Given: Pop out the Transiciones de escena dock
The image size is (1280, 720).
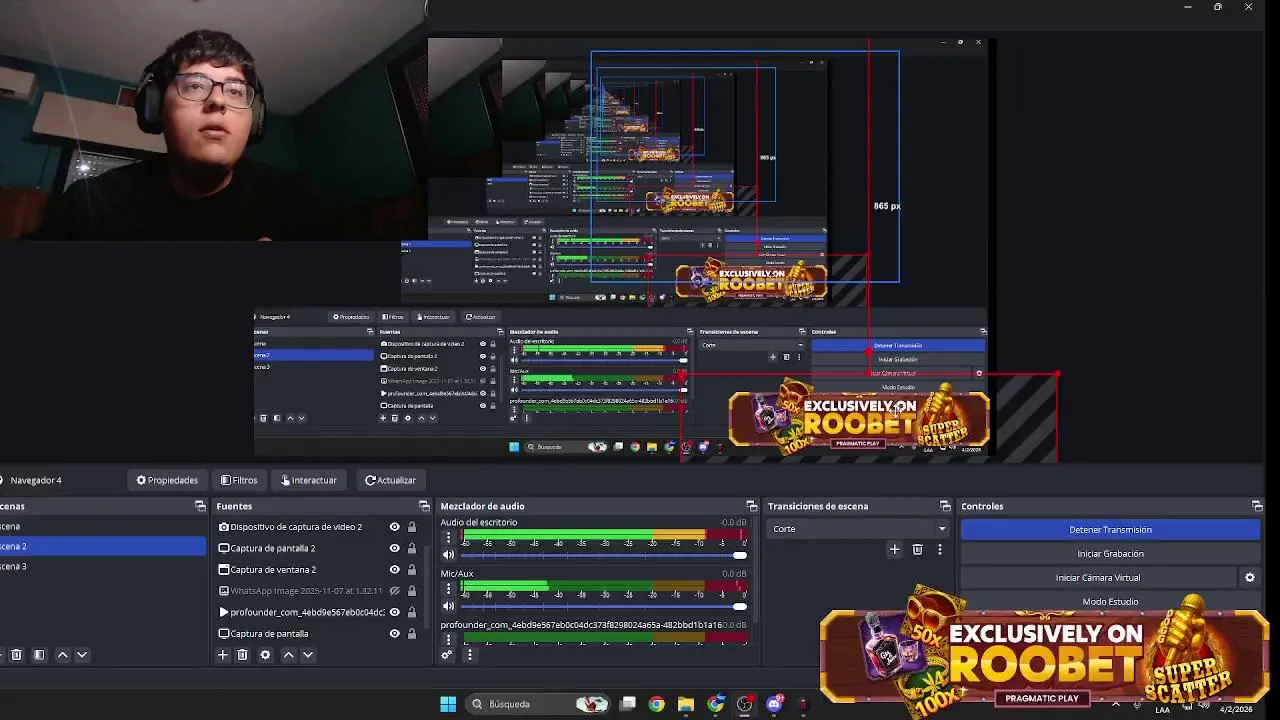Looking at the screenshot, I should [x=945, y=506].
